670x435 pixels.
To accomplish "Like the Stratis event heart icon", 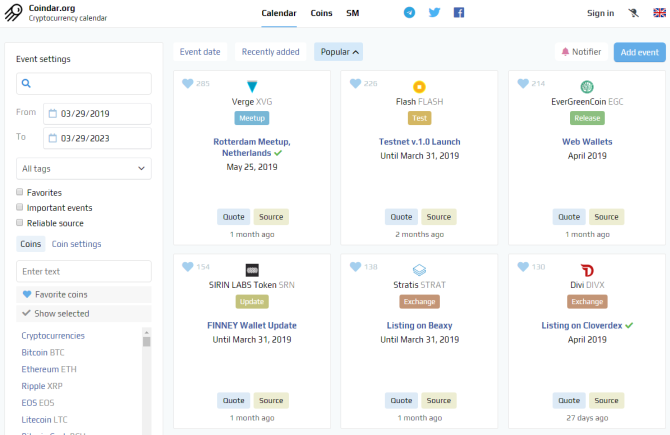I will [x=355, y=267].
